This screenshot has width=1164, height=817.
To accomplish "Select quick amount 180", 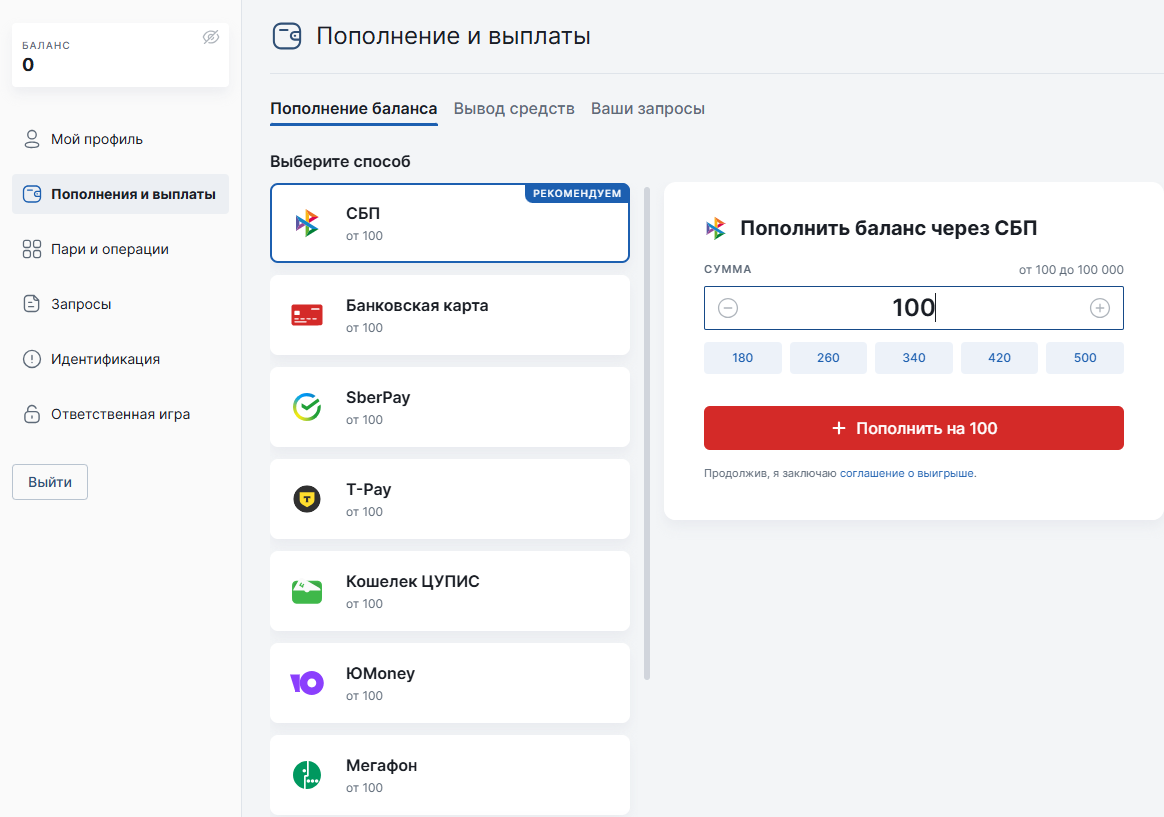I will click(742, 358).
